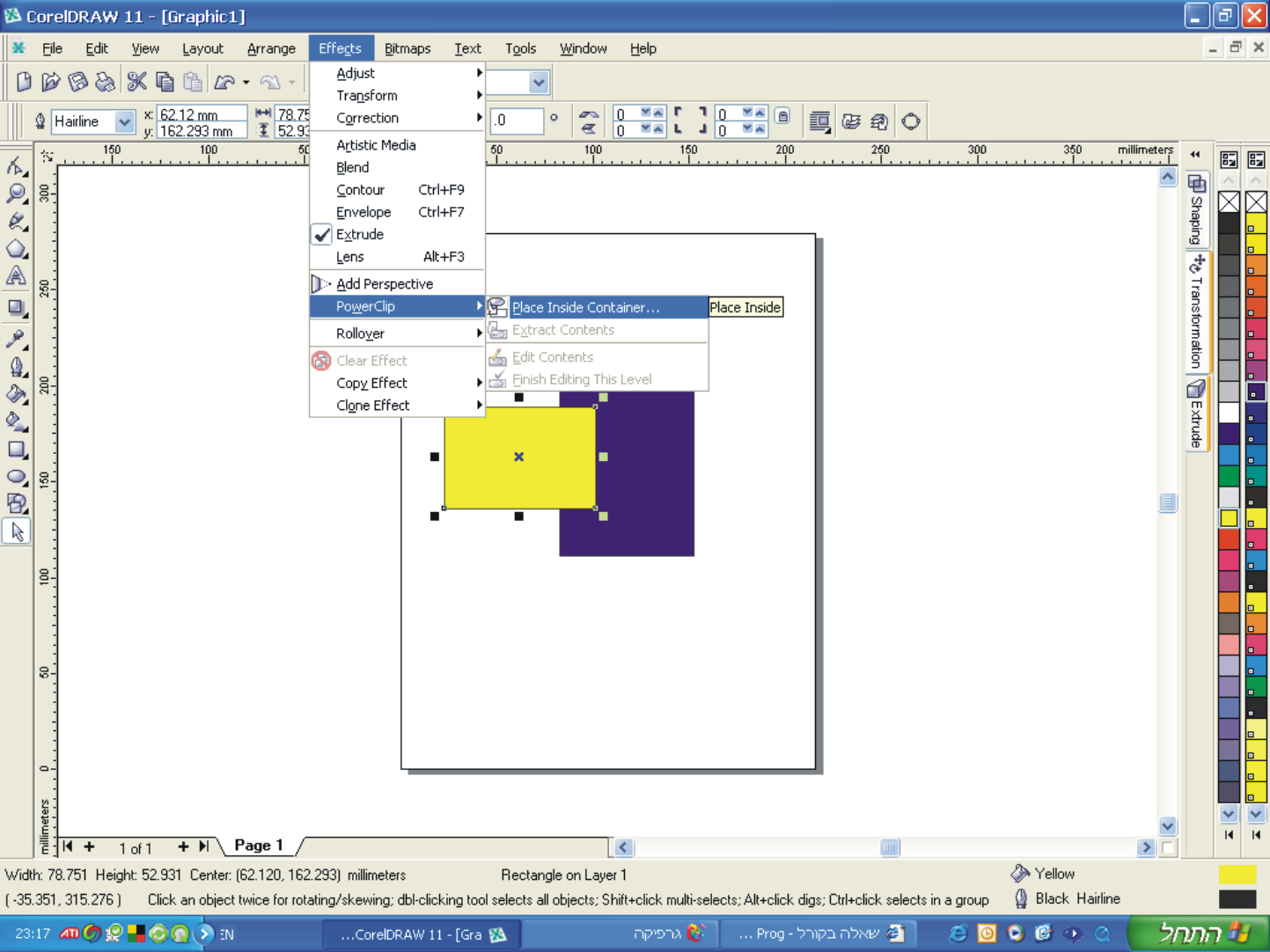Select the Text tool
1270x952 pixels.
pyautogui.click(x=16, y=276)
